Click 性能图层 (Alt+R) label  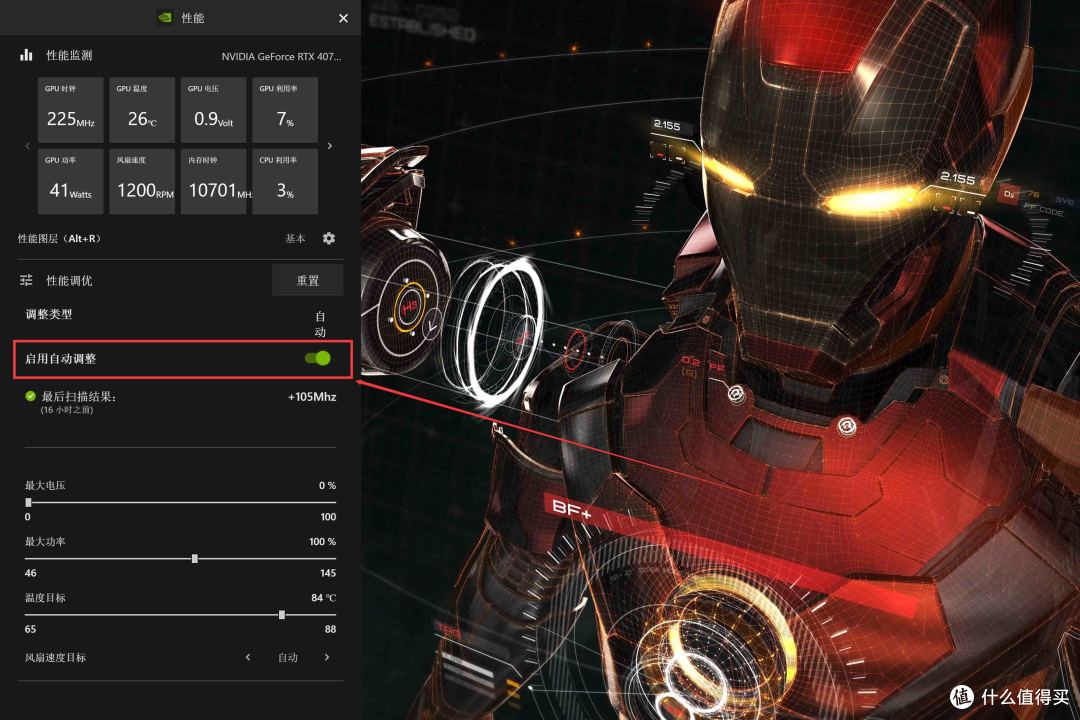coord(59,238)
